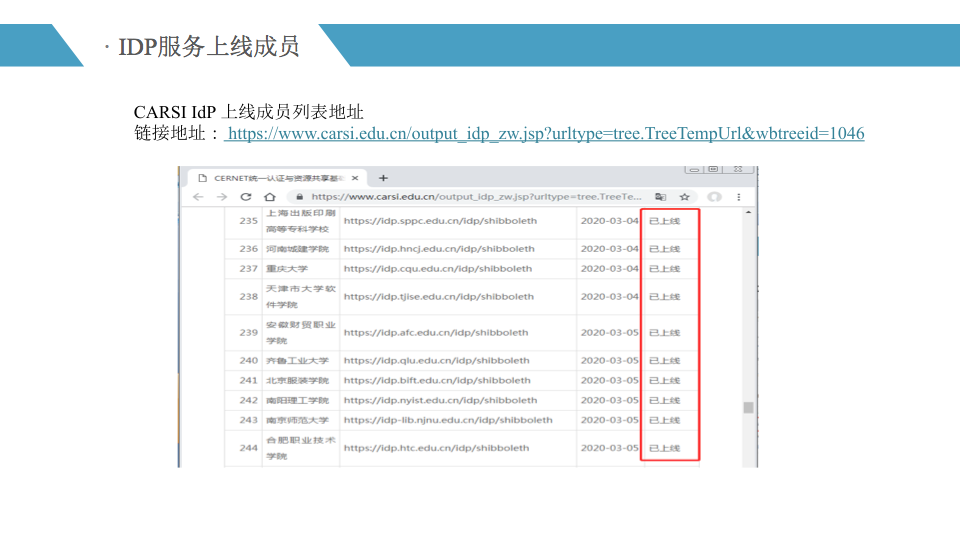Open the browser profile avatar

[714, 197]
